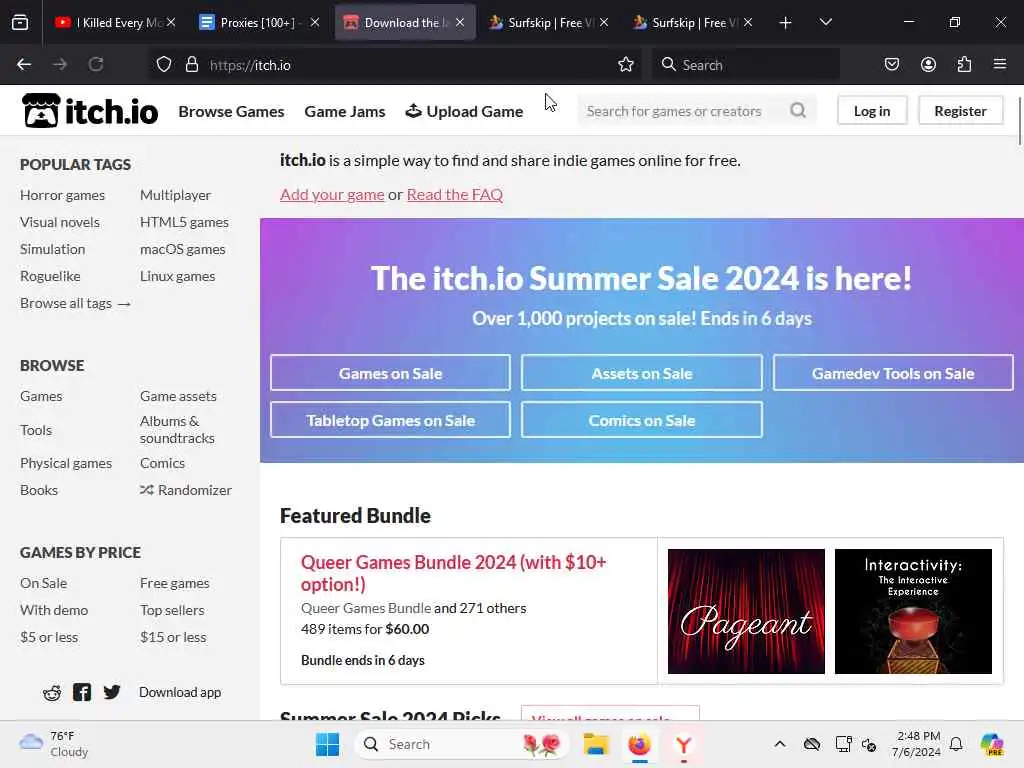
Task: Bookmark this page with the star icon
Action: 626,64
